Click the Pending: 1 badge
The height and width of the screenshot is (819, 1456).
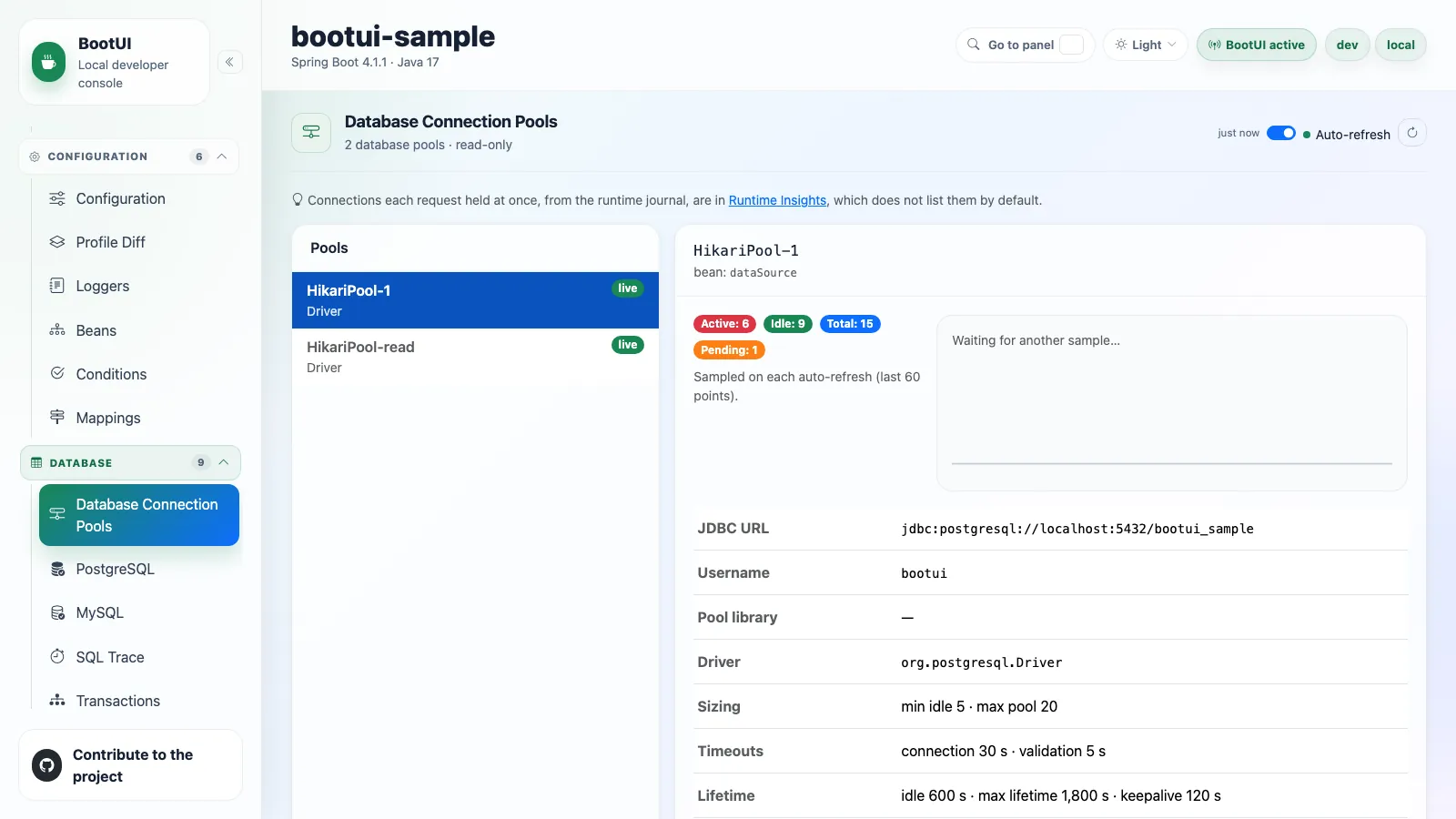click(729, 349)
